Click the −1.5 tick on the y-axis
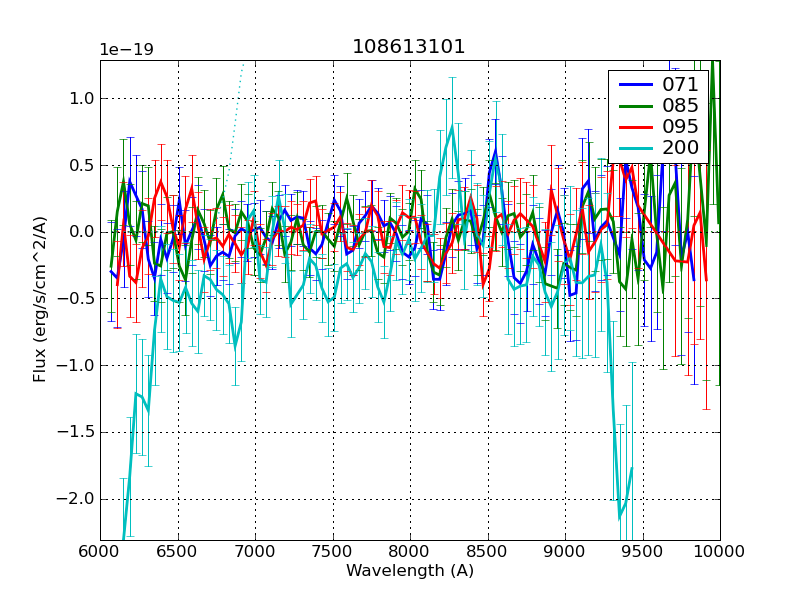800x600 pixels. point(78,432)
